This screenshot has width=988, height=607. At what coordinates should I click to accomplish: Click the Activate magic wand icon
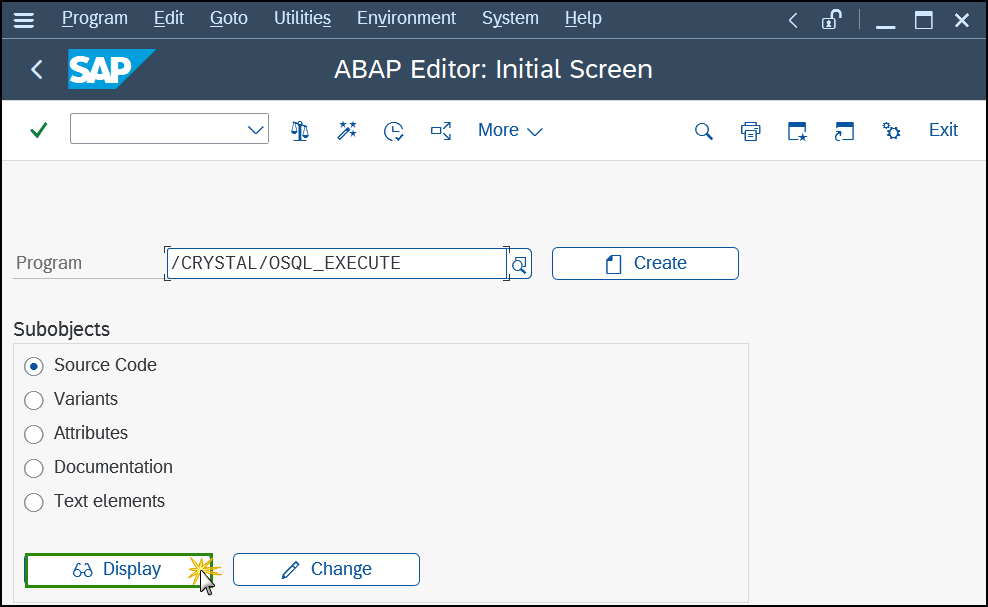tap(347, 130)
